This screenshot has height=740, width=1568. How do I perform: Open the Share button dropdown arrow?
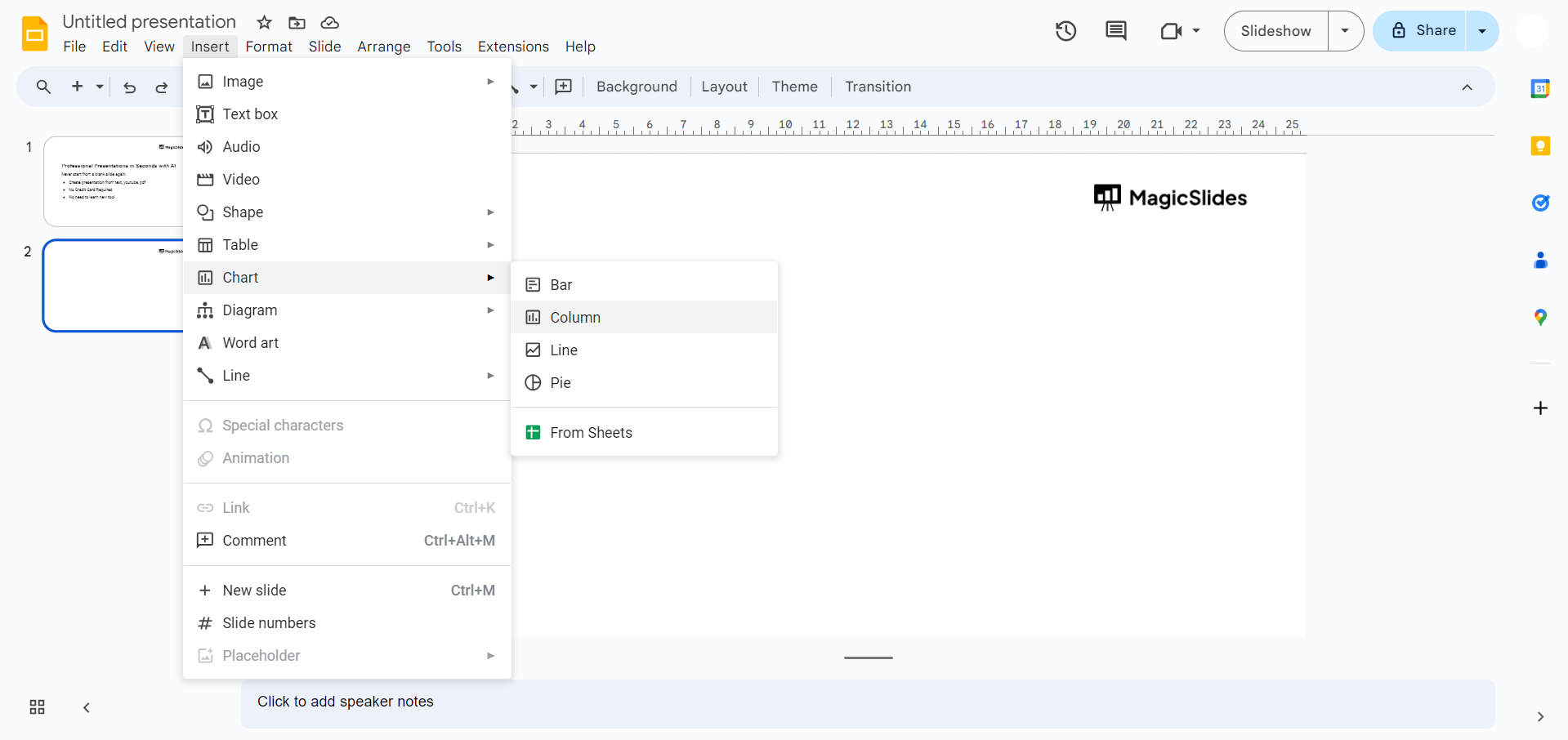1482,31
